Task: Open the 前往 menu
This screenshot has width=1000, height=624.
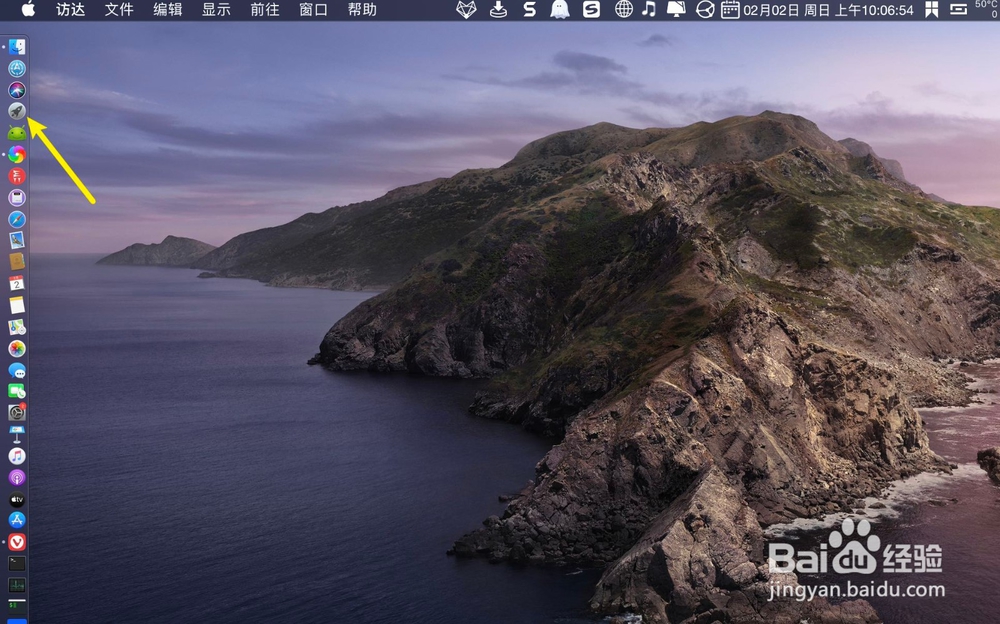Action: pyautogui.click(x=265, y=10)
